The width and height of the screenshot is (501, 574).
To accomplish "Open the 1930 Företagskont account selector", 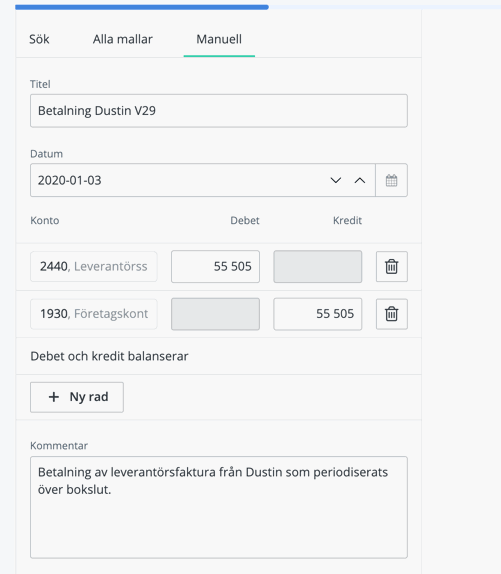I will click(94, 314).
